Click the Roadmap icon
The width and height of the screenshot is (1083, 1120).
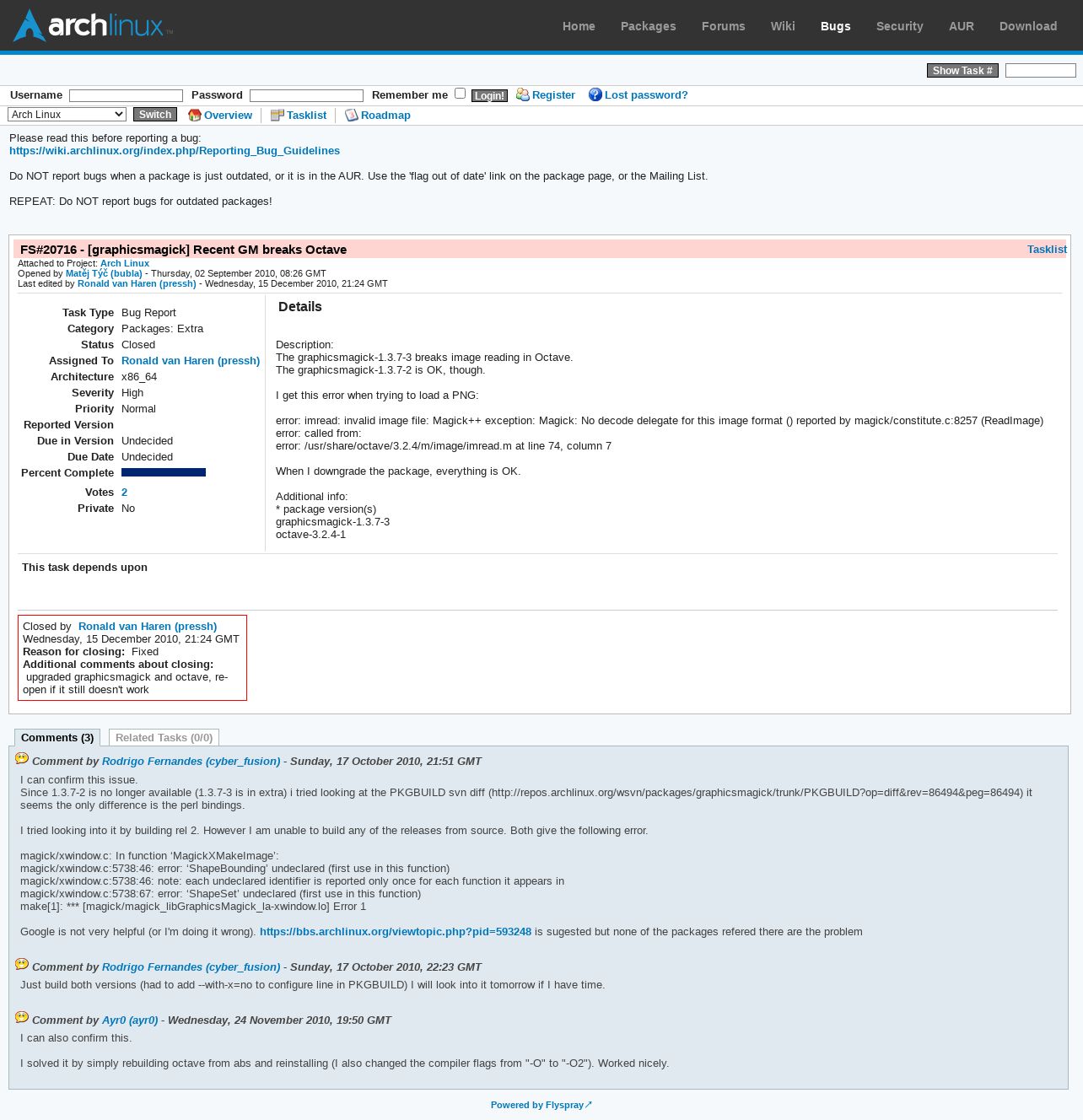[351, 115]
